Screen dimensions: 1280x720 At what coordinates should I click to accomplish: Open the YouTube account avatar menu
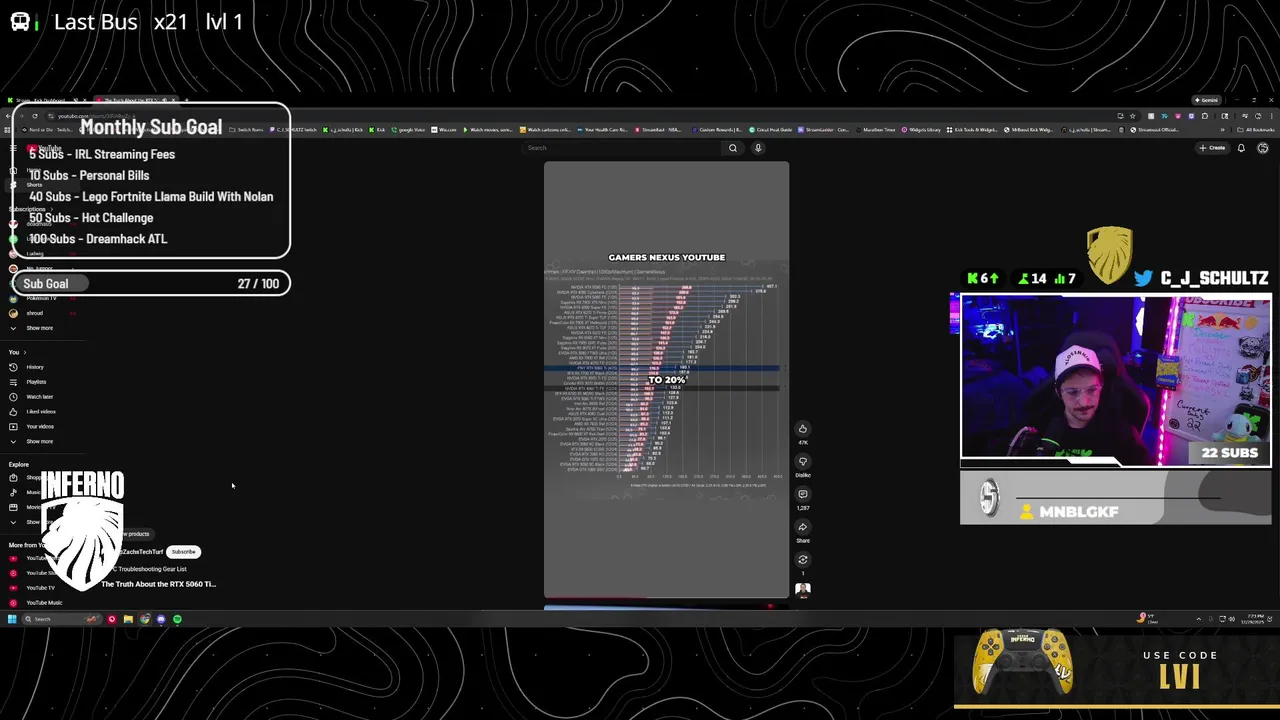(x=1263, y=148)
